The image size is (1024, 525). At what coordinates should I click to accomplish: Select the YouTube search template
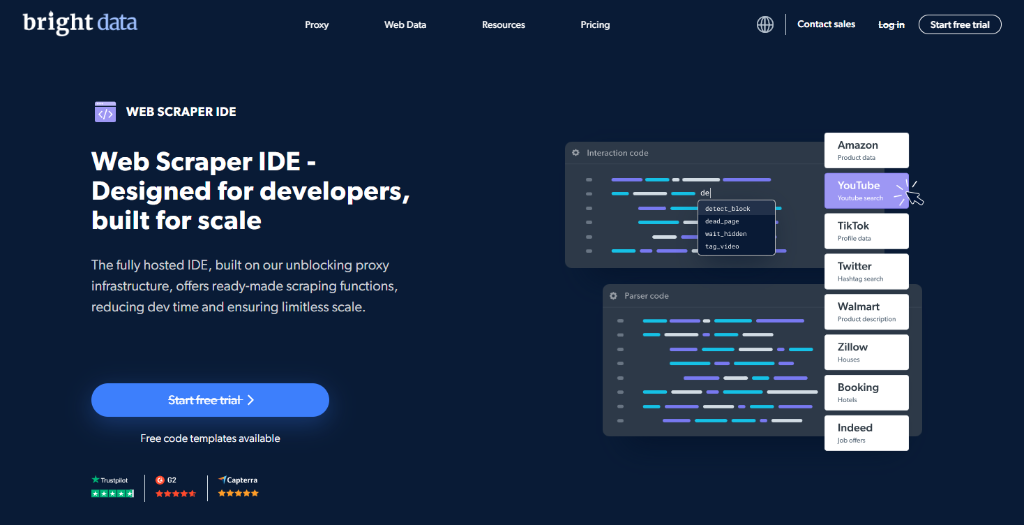click(x=867, y=191)
